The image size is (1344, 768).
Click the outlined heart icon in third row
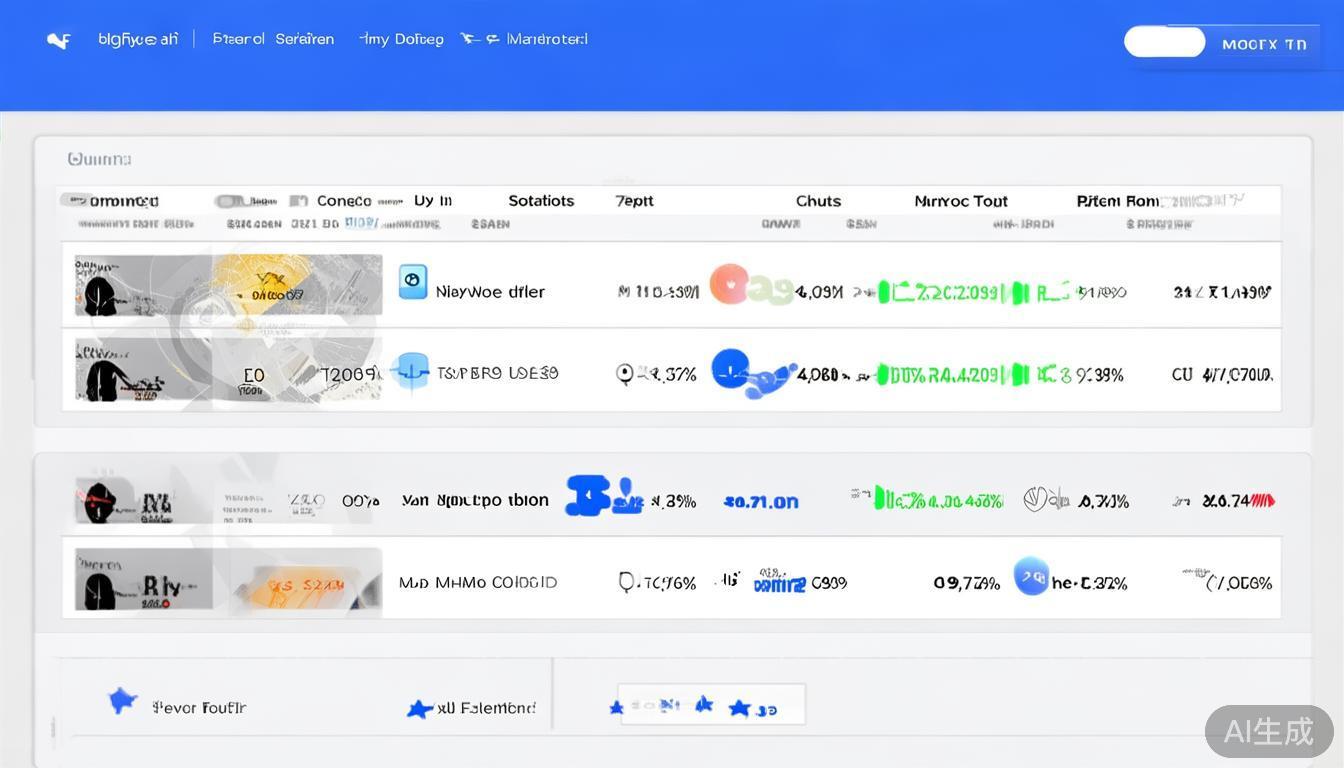(x=1037, y=499)
